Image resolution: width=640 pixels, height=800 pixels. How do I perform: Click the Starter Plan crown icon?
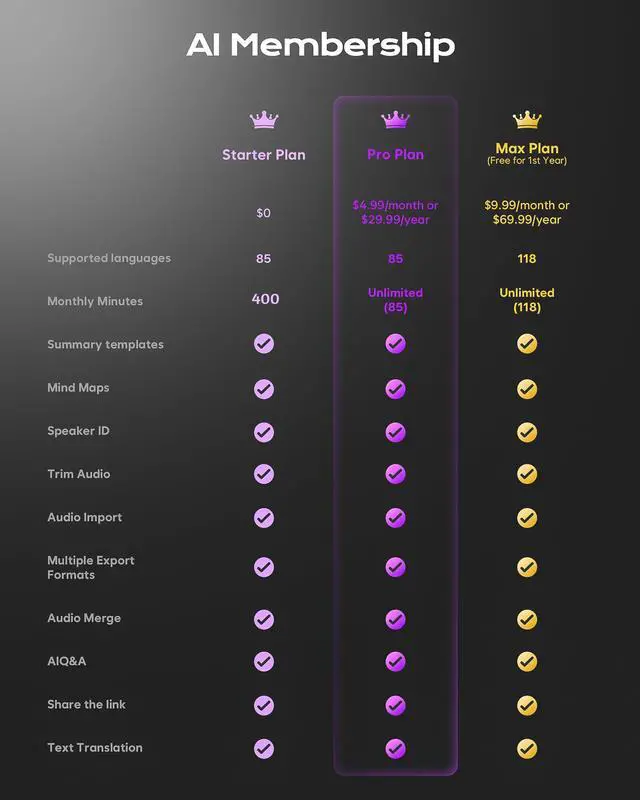[264, 120]
